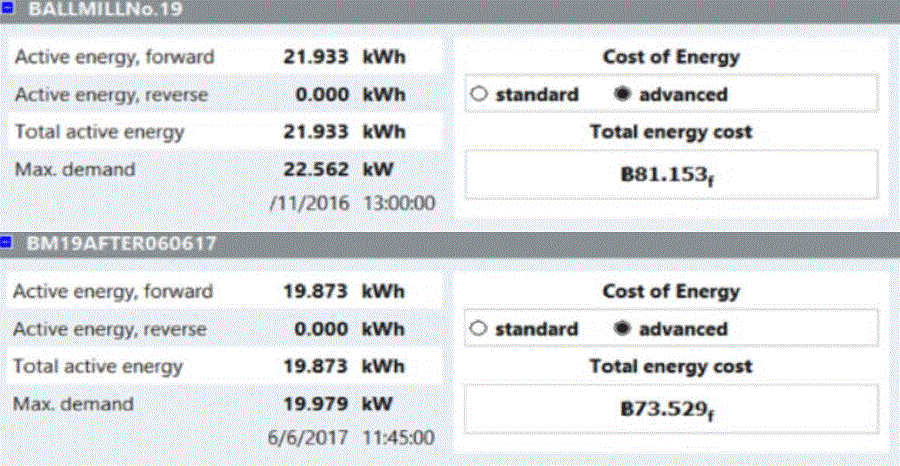Click Total active energy label in BM19AFTER060617
The image size is (900, 466).
(x=99, y=367)
